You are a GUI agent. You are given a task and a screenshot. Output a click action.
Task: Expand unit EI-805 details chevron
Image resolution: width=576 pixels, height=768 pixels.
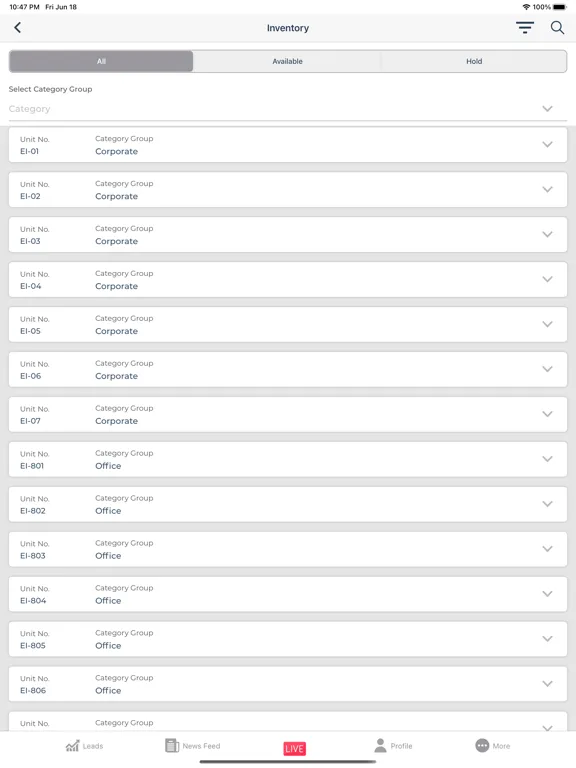547,639
